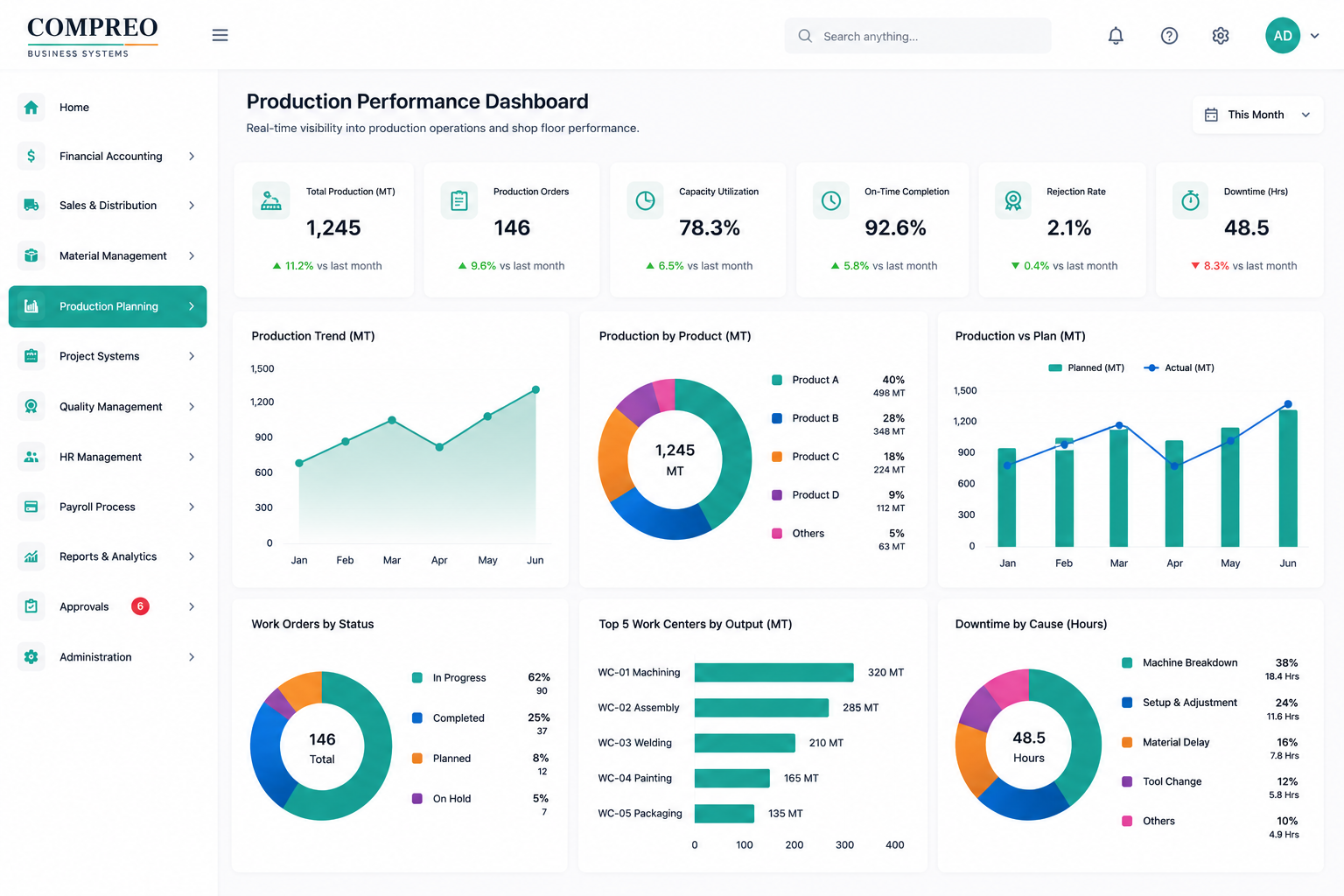Click the Home sidebar icon
Screen dimensions: 1344x896
click(x=31, y=107)
